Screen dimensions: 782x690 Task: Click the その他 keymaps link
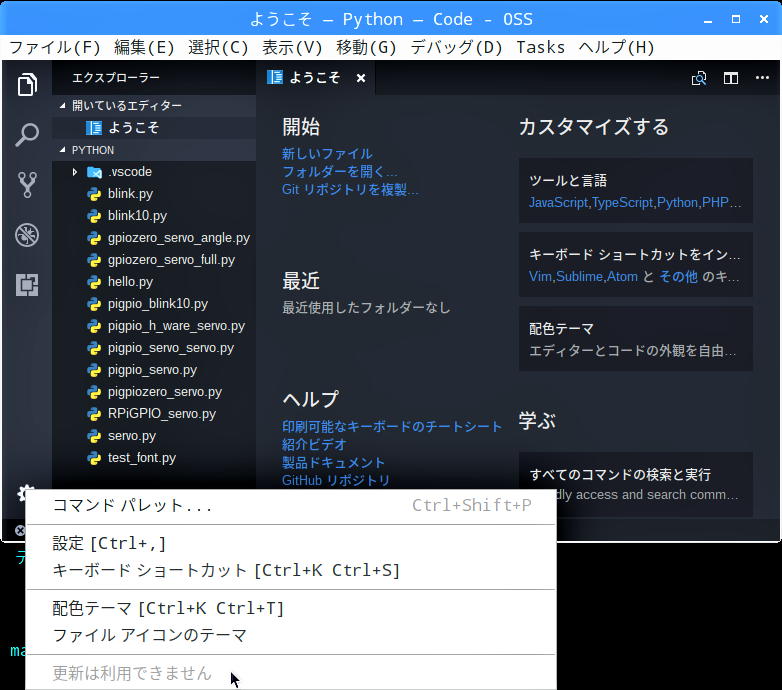[x=678, y=276]
